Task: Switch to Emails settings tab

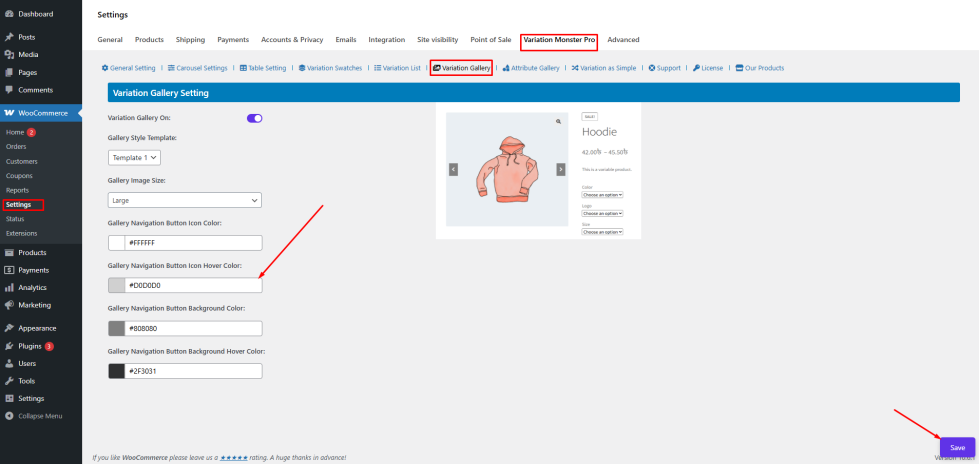Action: click(346, 39)
